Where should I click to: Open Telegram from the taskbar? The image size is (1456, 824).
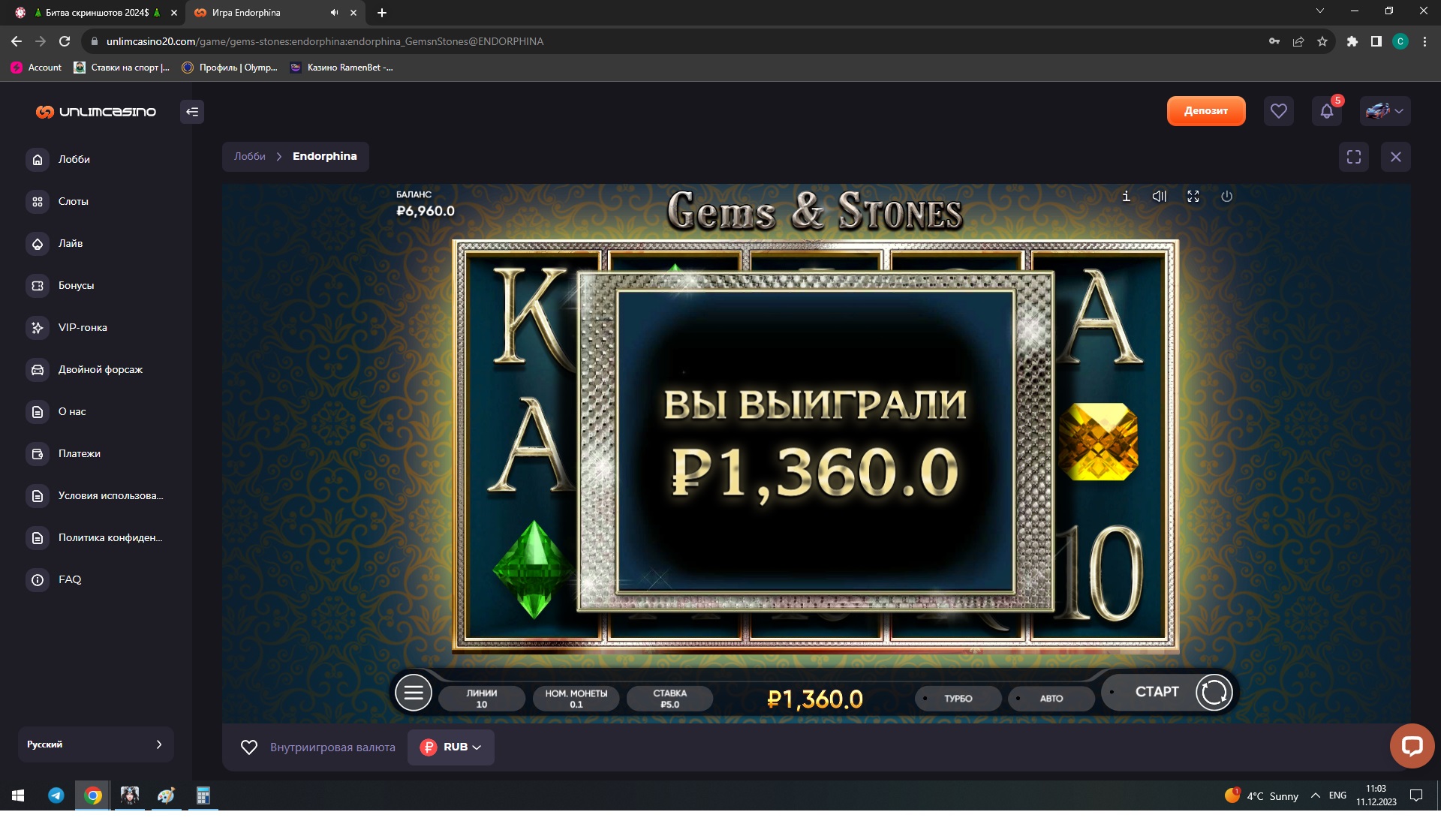pos(56,795)
